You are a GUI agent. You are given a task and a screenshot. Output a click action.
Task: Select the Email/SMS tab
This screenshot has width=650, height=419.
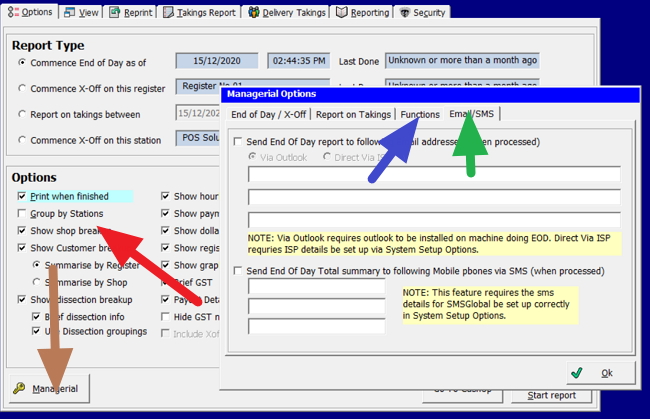[x=472, y=114]
